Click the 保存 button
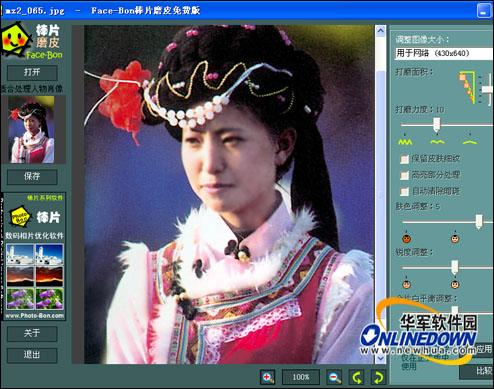Screen dimensions: 494x389 pos(32,177)
